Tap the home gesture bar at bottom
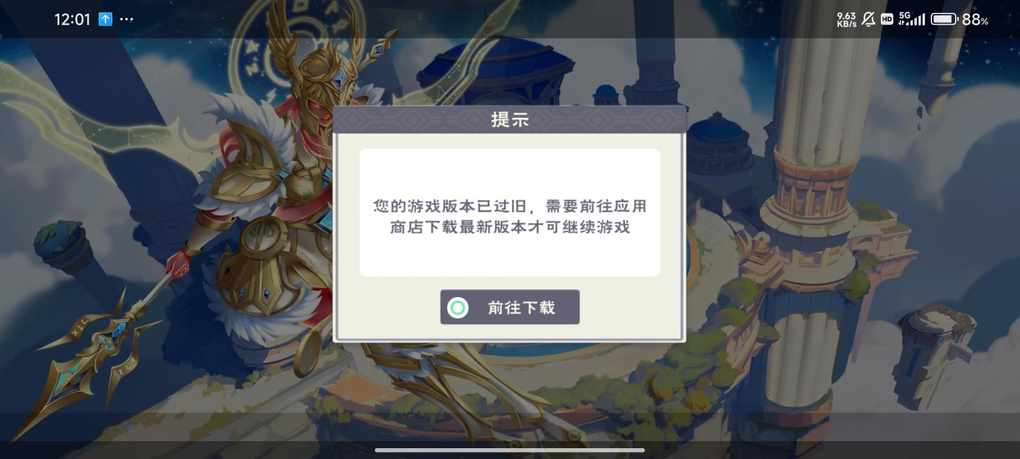This screenshot has width=1020, height=459. [509, 450]
